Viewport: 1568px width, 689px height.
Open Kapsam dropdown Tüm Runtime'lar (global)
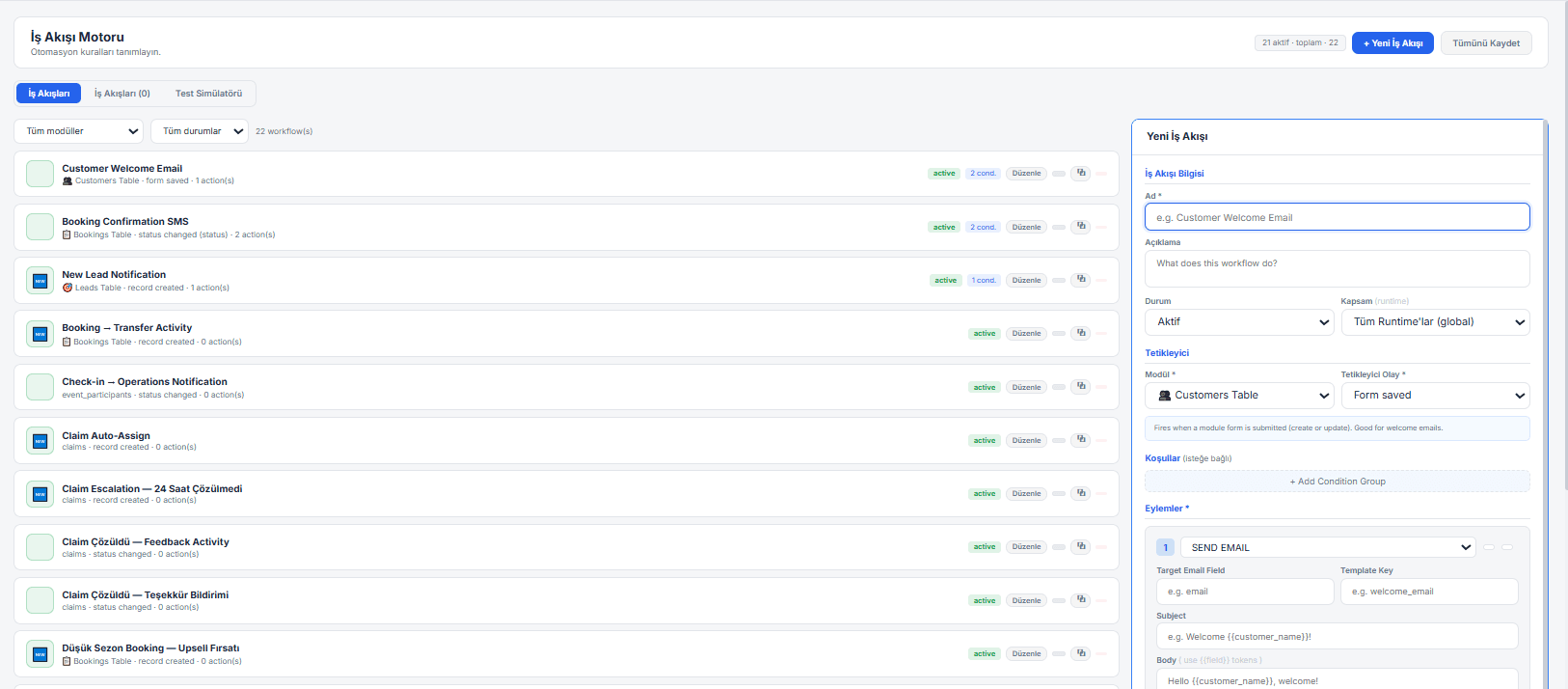pos(1435,322)
